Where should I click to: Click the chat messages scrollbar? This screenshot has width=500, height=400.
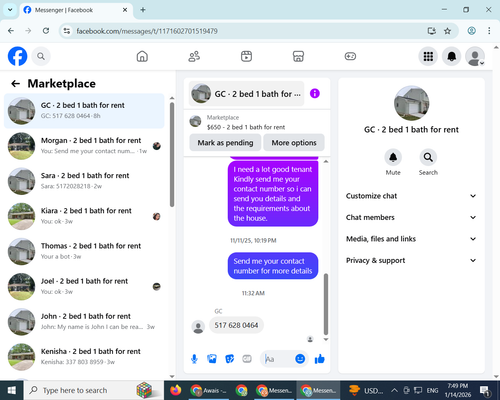(326, 304)
